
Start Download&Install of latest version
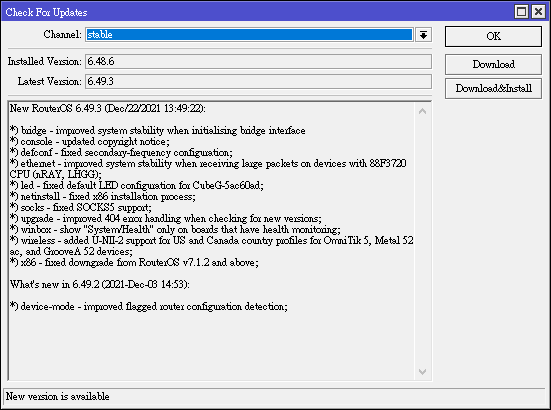[x=493, y=88]
